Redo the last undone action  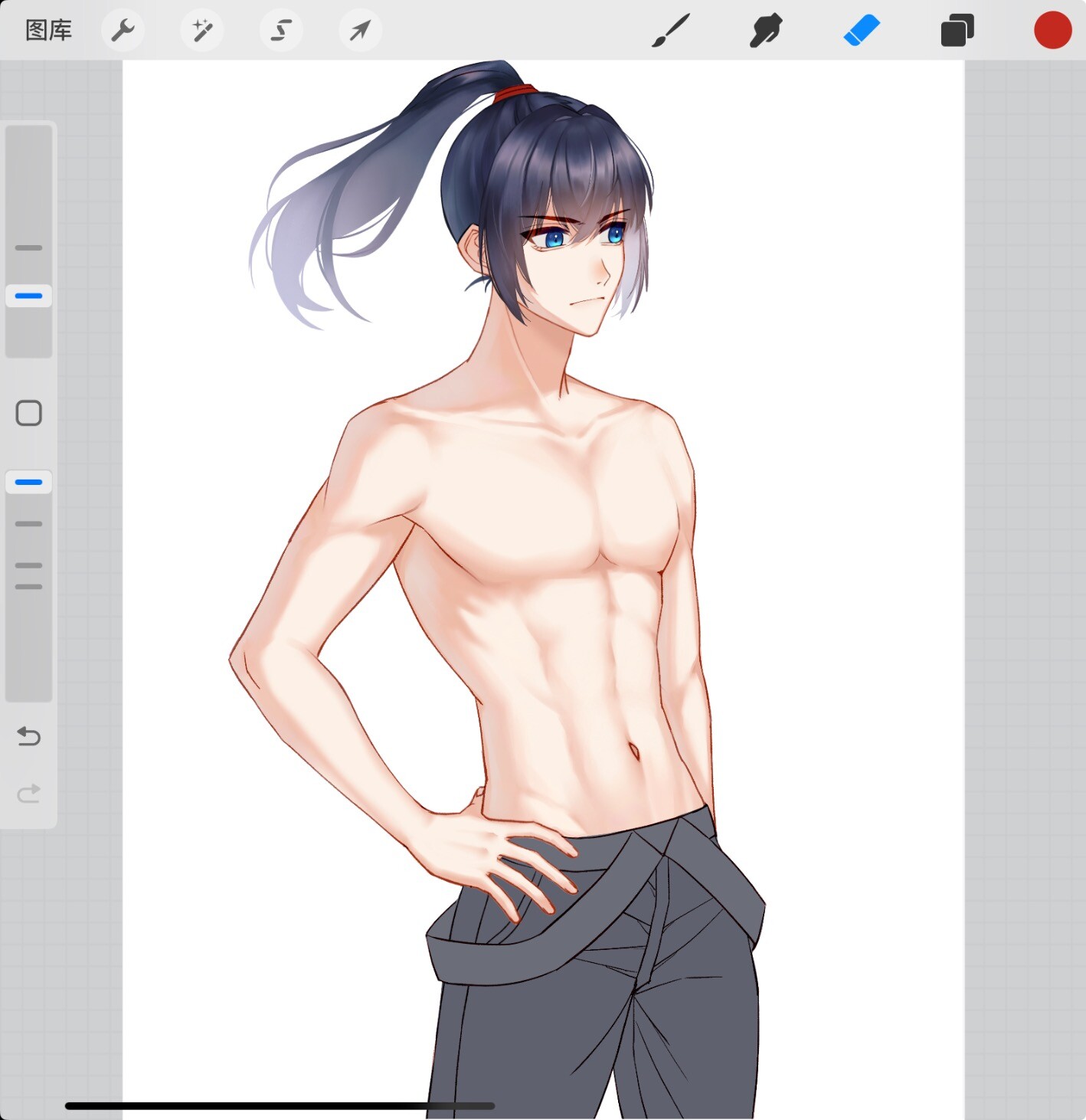[x=28, y=794]
